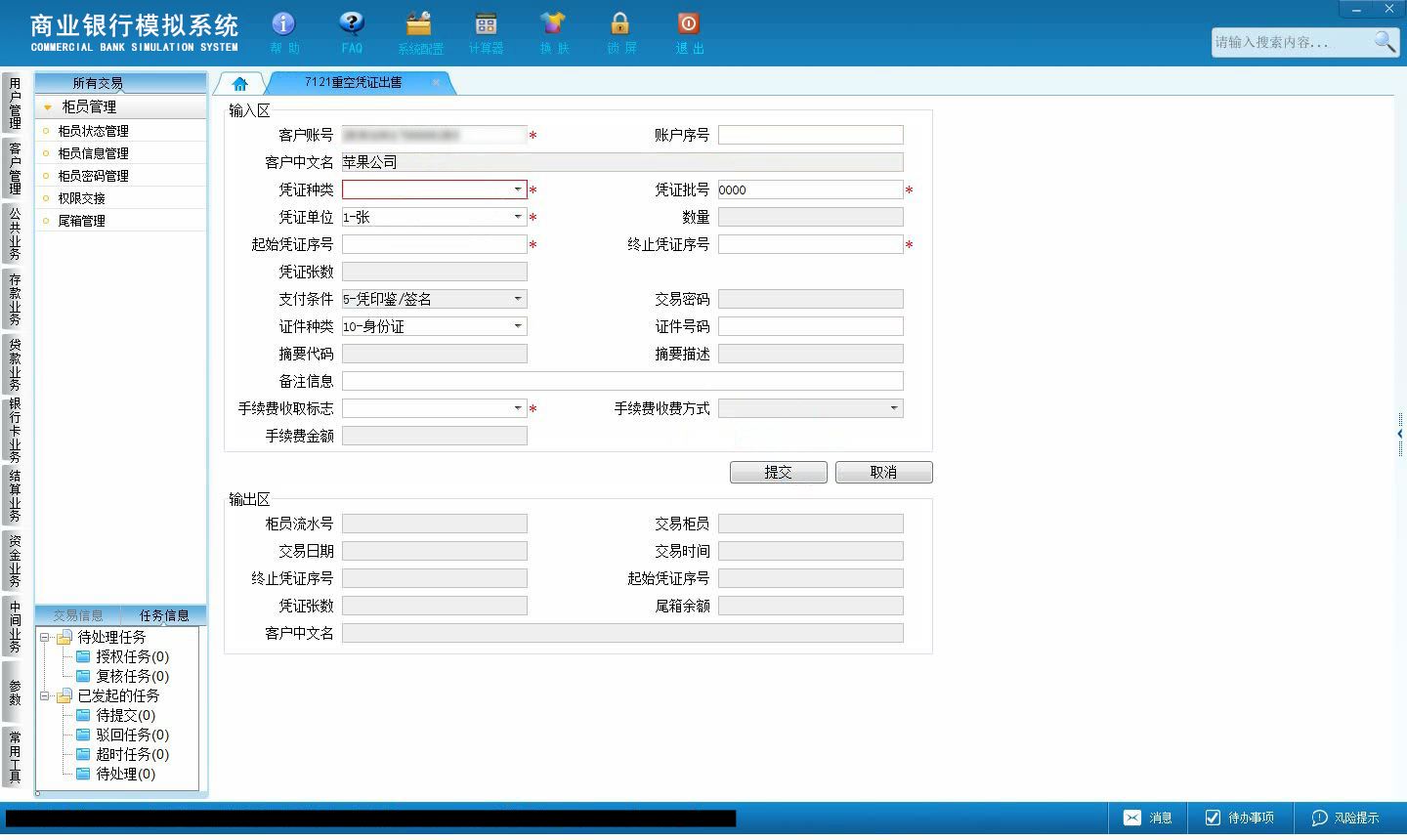The image size is (1407, 840).
Task: Open 结算业务 side tab
Action: (x=15, y=496)
